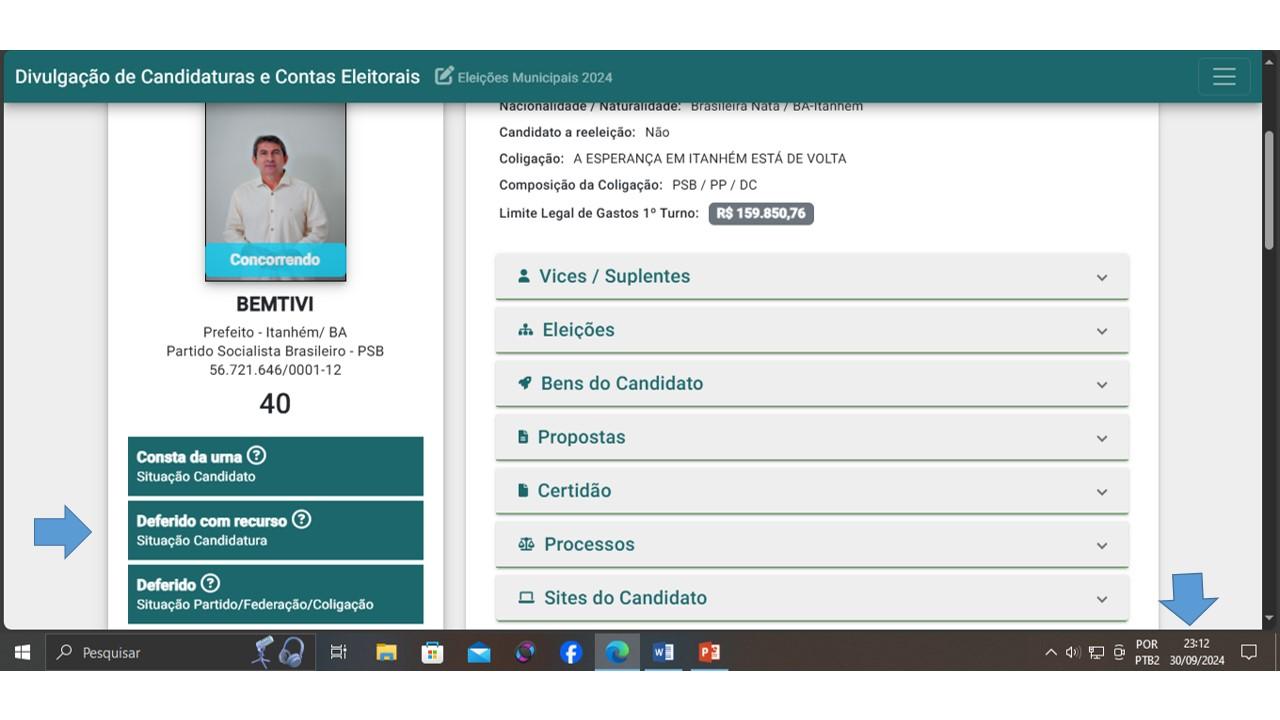Open the notification center icon
Viewport: 1280px width, 720px height.
(x=1248, y=652)
